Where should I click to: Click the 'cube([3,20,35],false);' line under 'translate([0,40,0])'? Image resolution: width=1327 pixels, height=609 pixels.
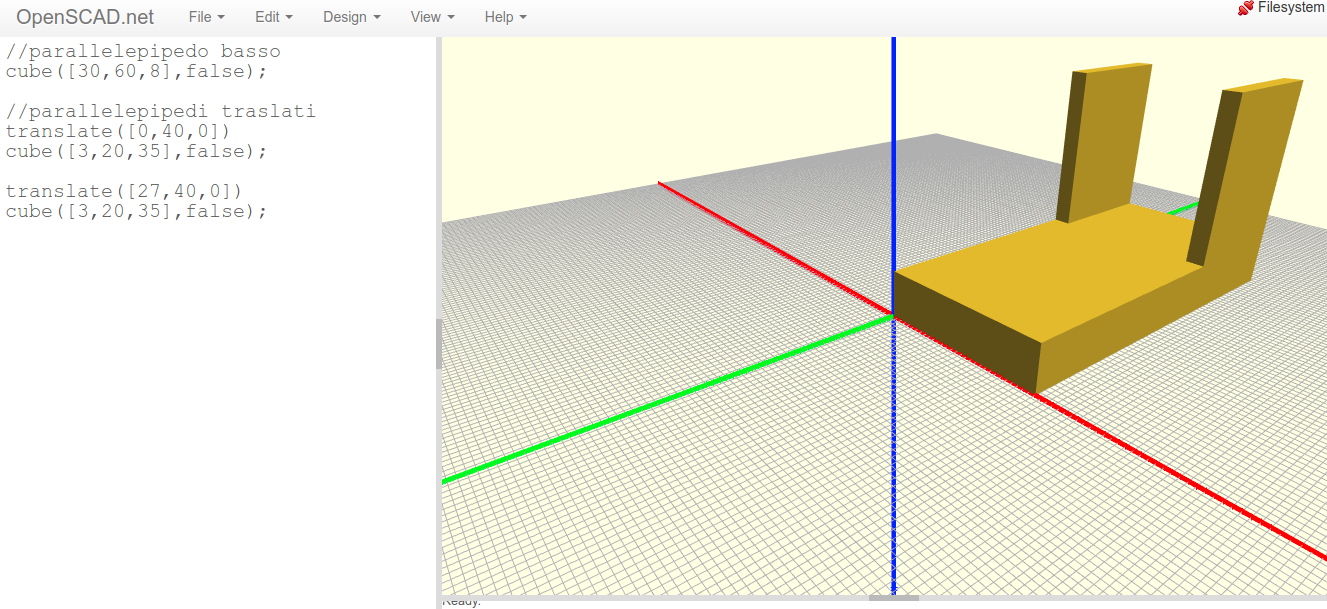(x=137, y=151)
